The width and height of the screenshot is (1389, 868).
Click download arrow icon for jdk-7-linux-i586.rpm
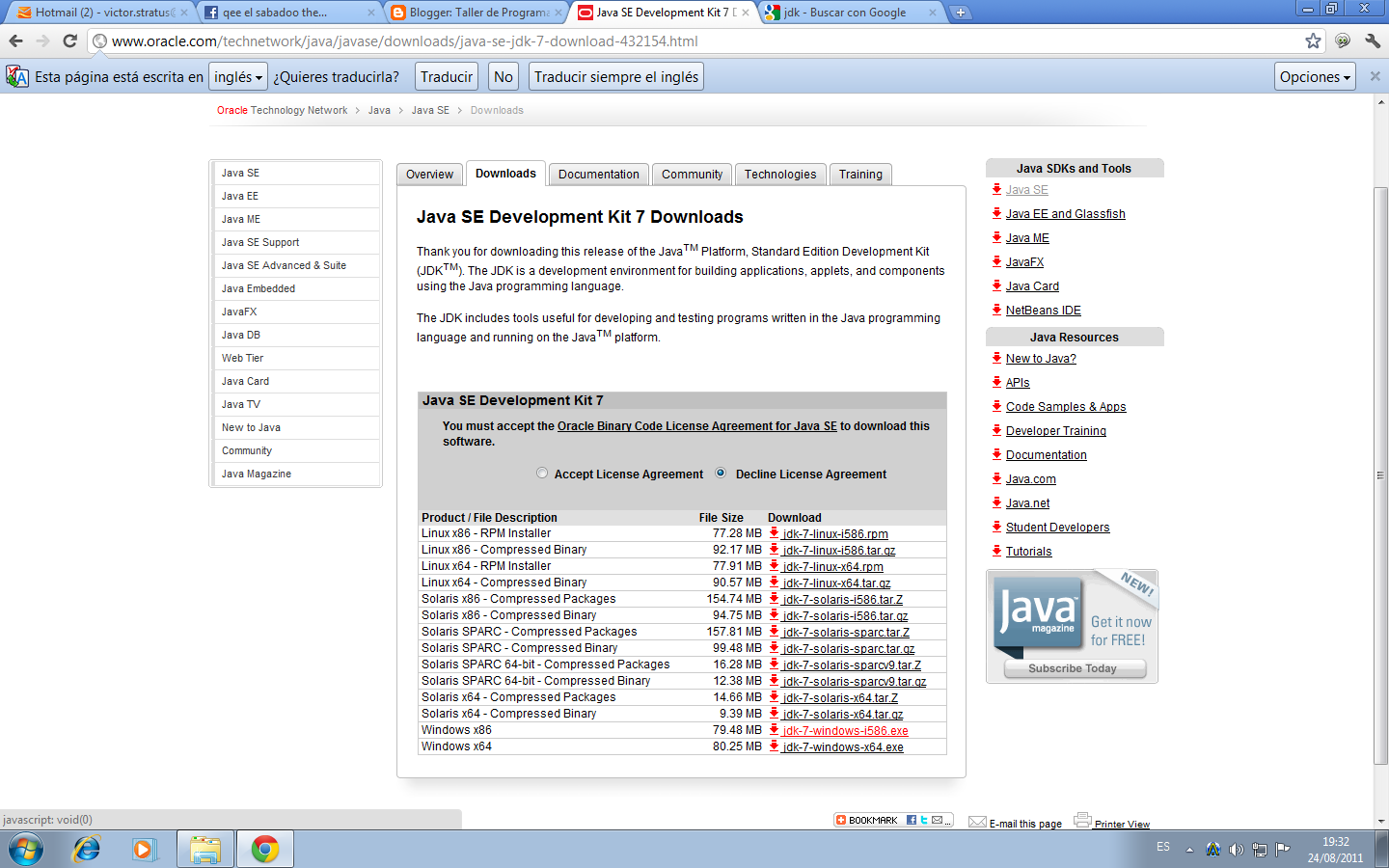(x=774, y=532)
